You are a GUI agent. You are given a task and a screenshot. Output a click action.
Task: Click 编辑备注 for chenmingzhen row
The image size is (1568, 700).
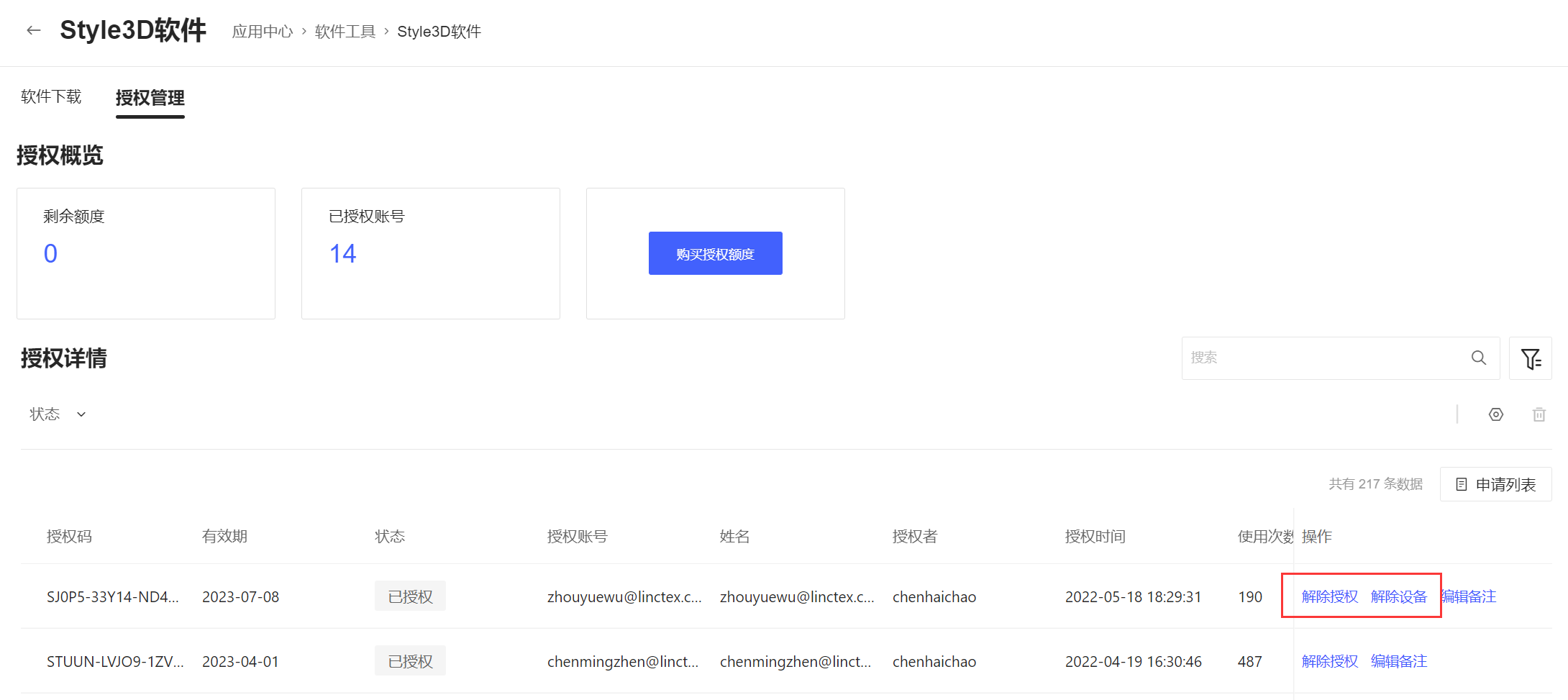pyautogui.click(x=1398, y=661)
